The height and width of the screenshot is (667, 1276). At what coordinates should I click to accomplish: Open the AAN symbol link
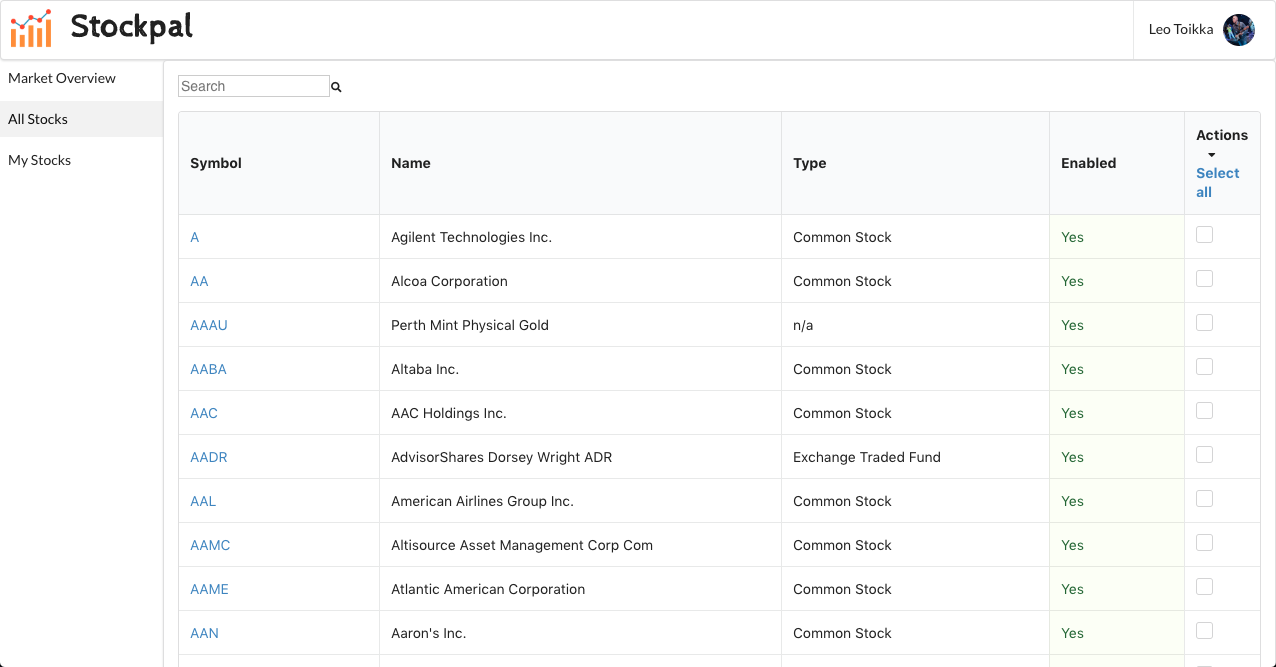(204, 633)
